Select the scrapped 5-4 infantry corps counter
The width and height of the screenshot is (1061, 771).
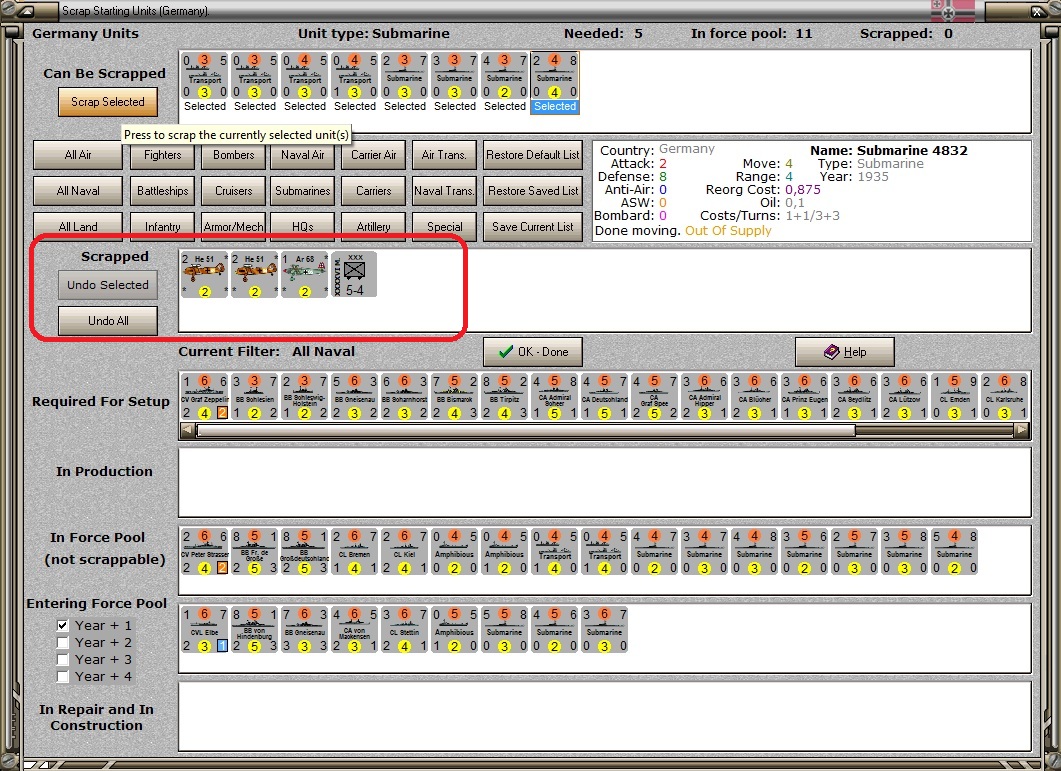coord(355,275)
